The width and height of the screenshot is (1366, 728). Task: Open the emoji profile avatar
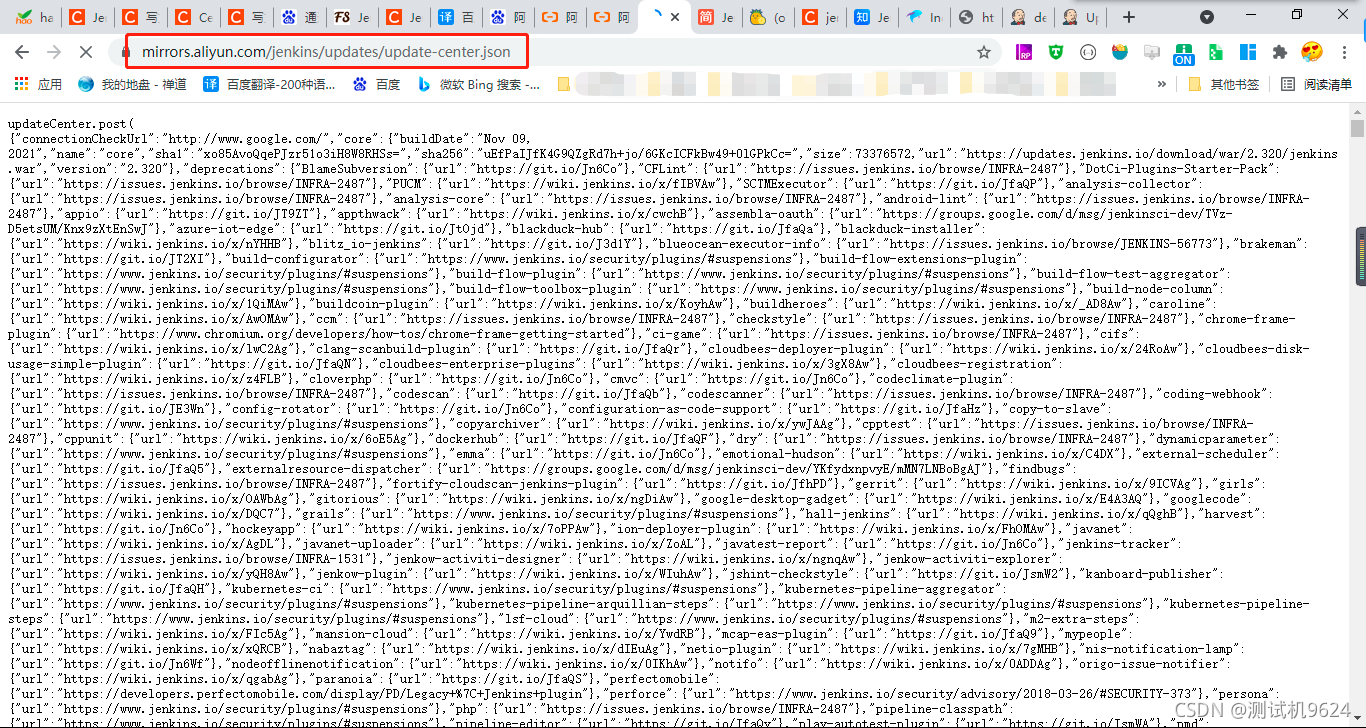pyautogui.click(x=1312, y=52)
